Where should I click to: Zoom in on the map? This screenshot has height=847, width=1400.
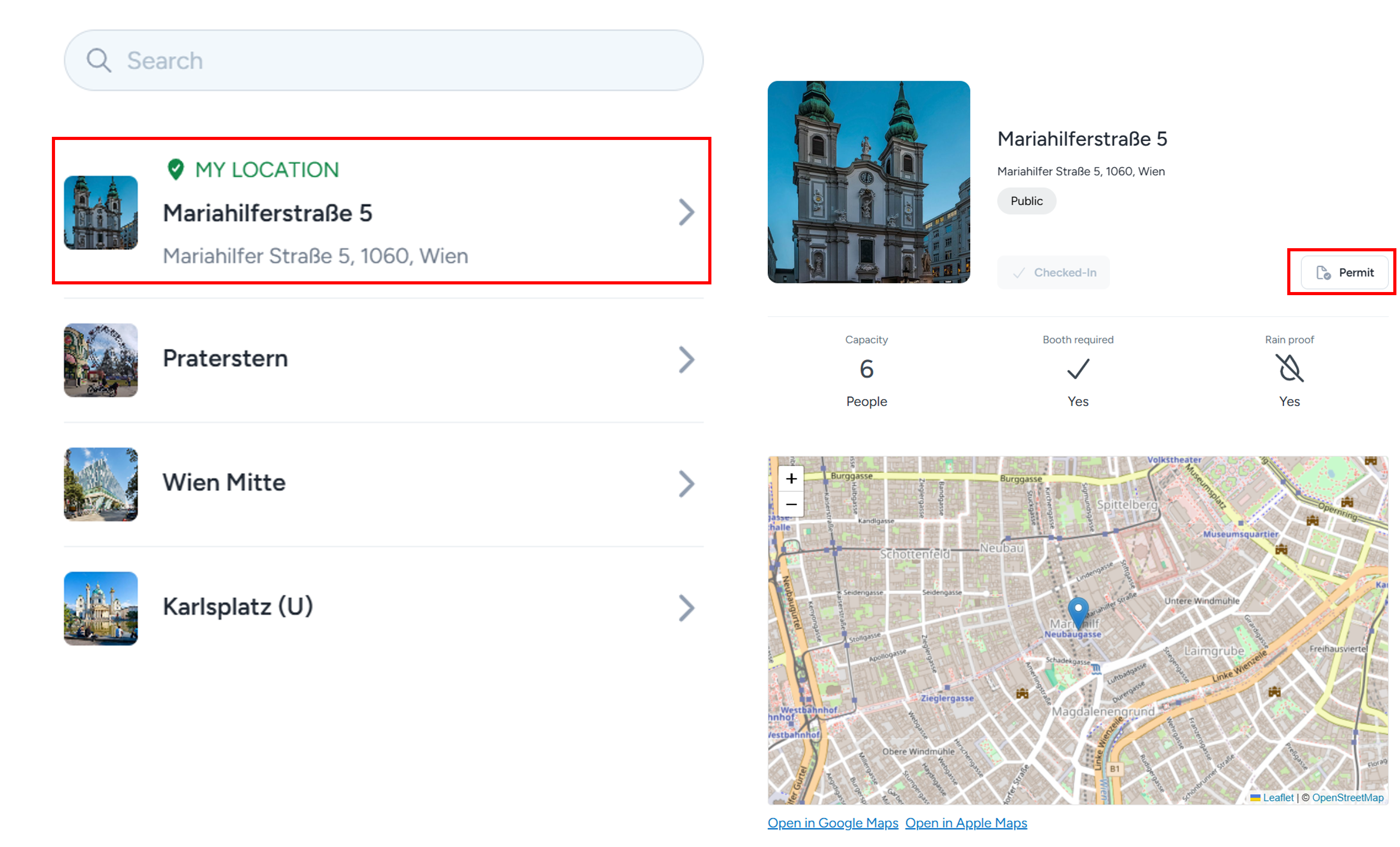(x=791, y=479)
